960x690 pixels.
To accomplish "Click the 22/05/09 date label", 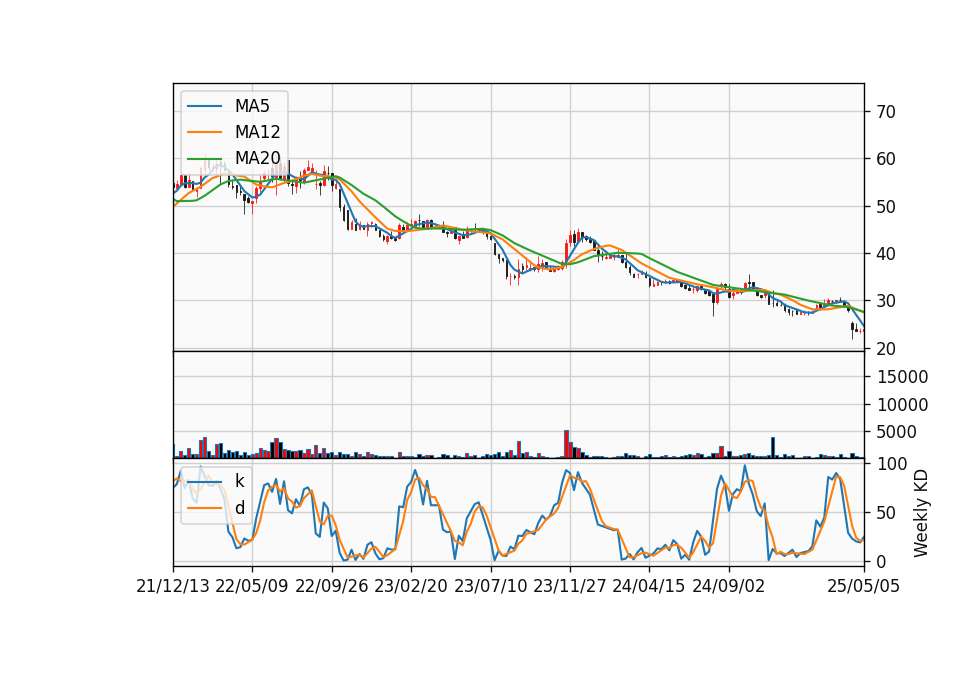I will [x=252, y=587].
